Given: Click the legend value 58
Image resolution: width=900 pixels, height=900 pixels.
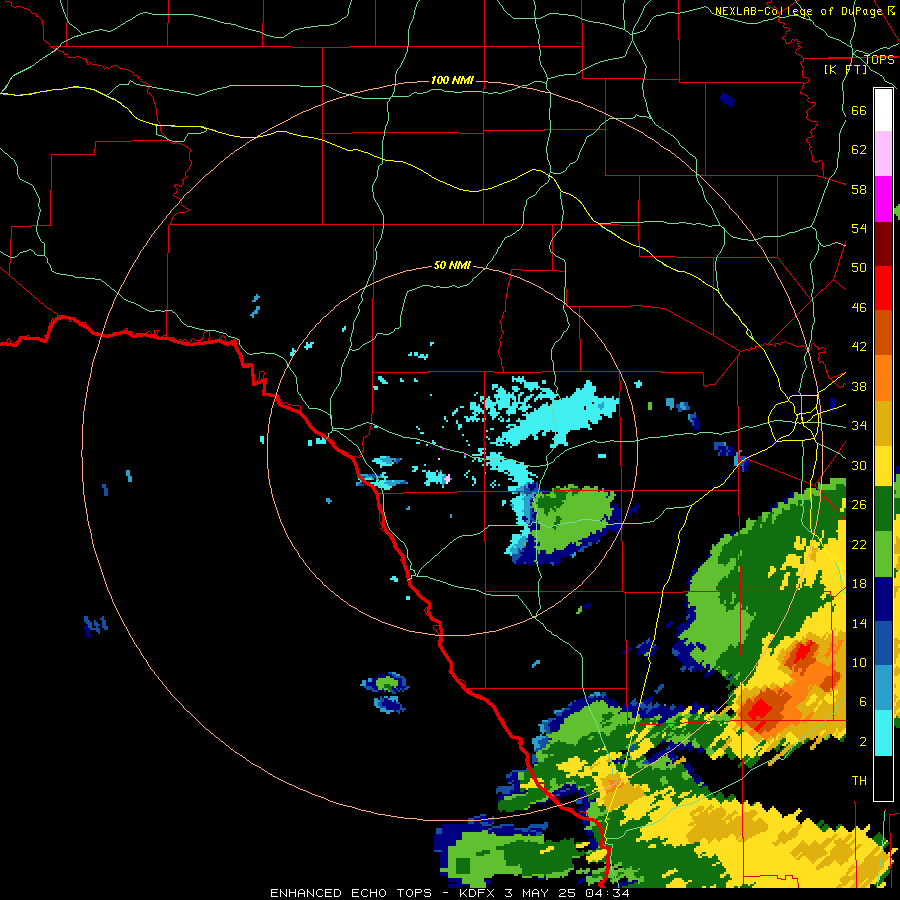Looking at the screenshot, I should click(x=859, y=189).
